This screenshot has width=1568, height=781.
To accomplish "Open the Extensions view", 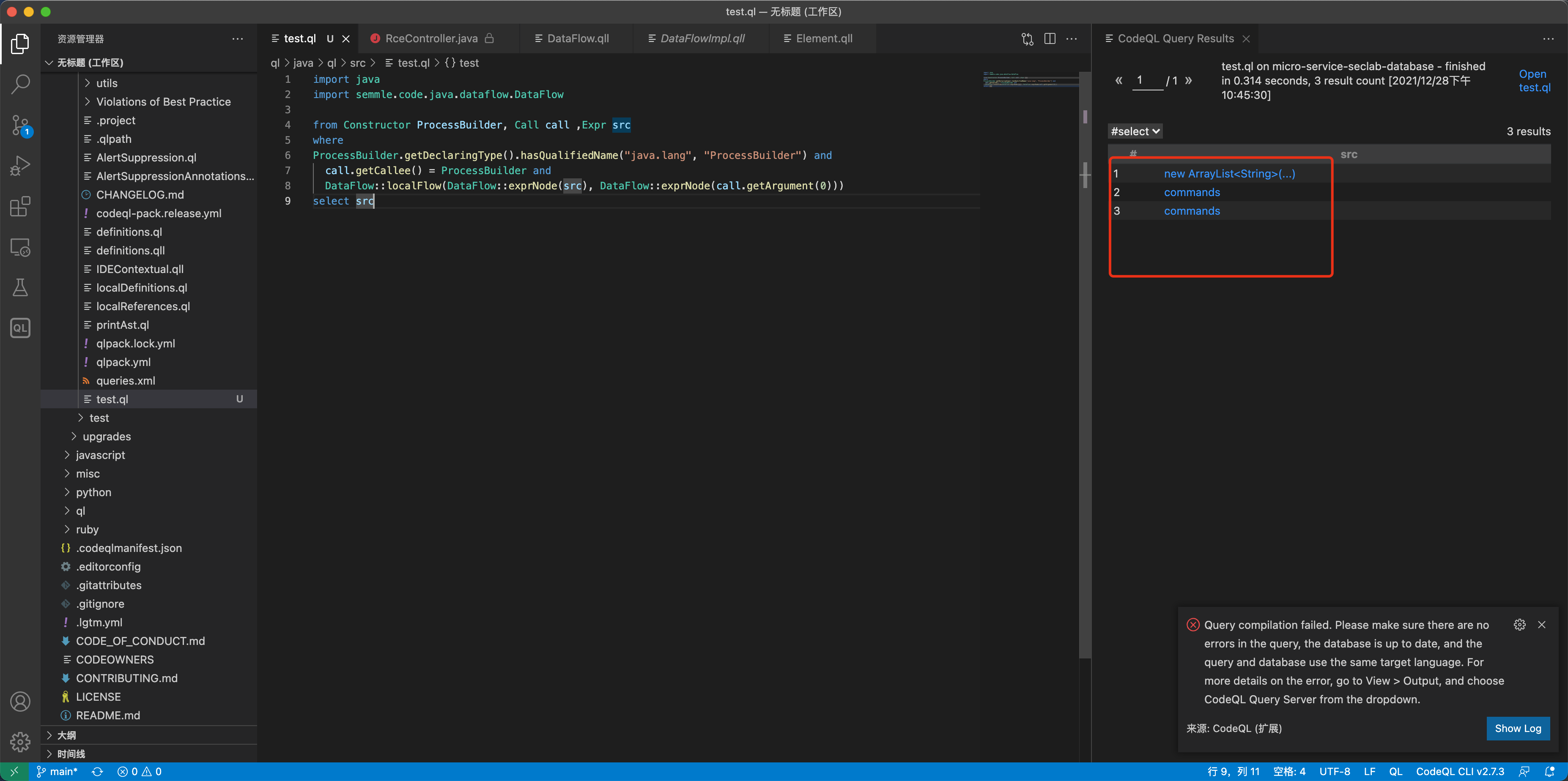I will click(x=20, y=206).
